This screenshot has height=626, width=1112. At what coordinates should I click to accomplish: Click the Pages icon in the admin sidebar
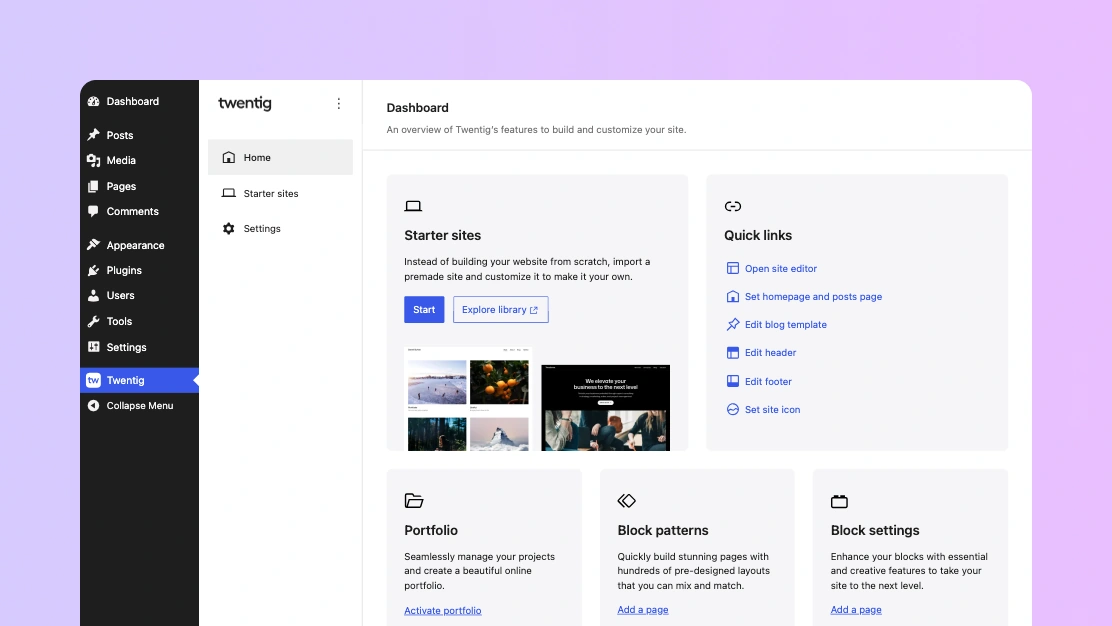(96, 186)
